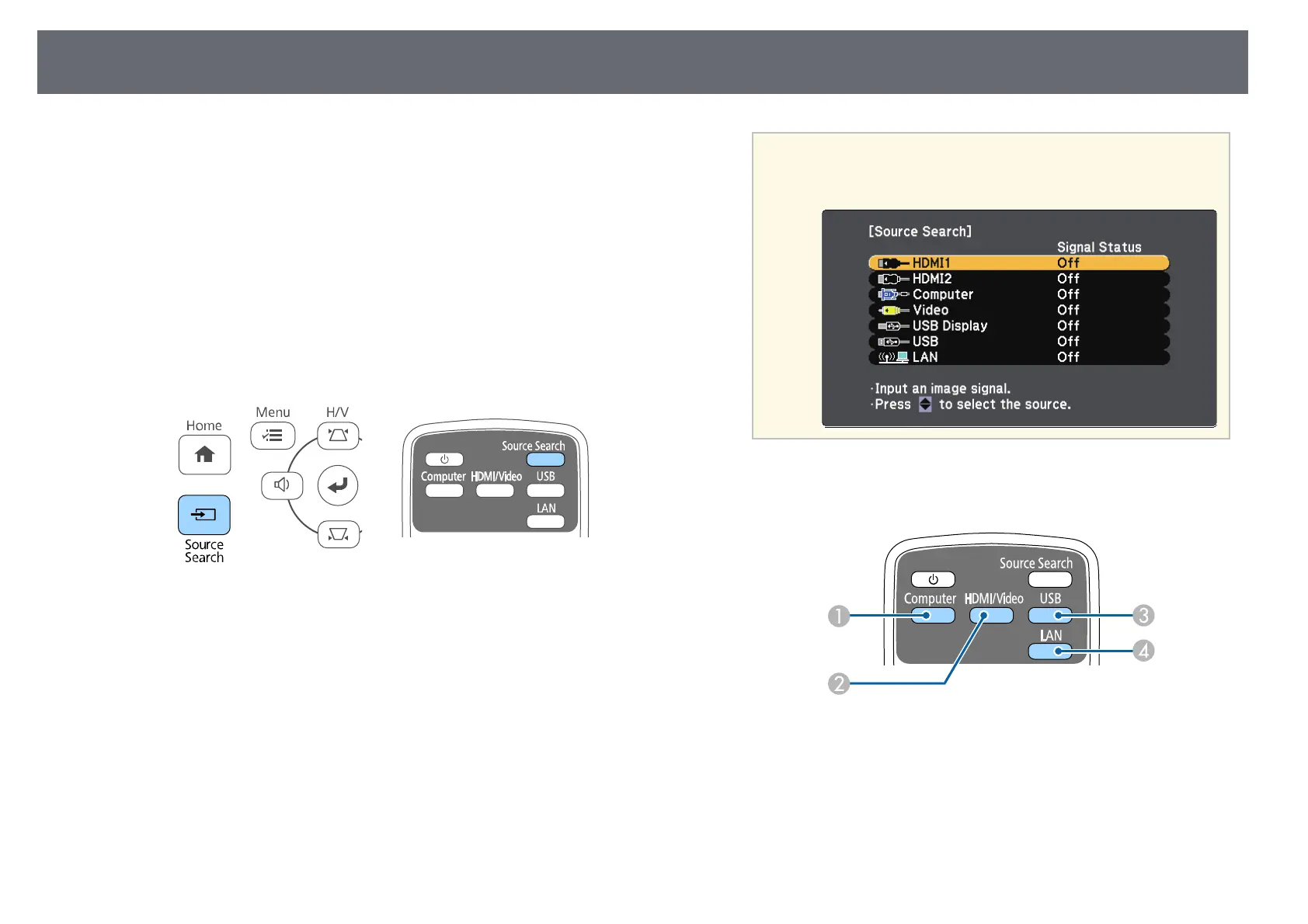Click the speaker volume button on the panel

coord(282,485)
